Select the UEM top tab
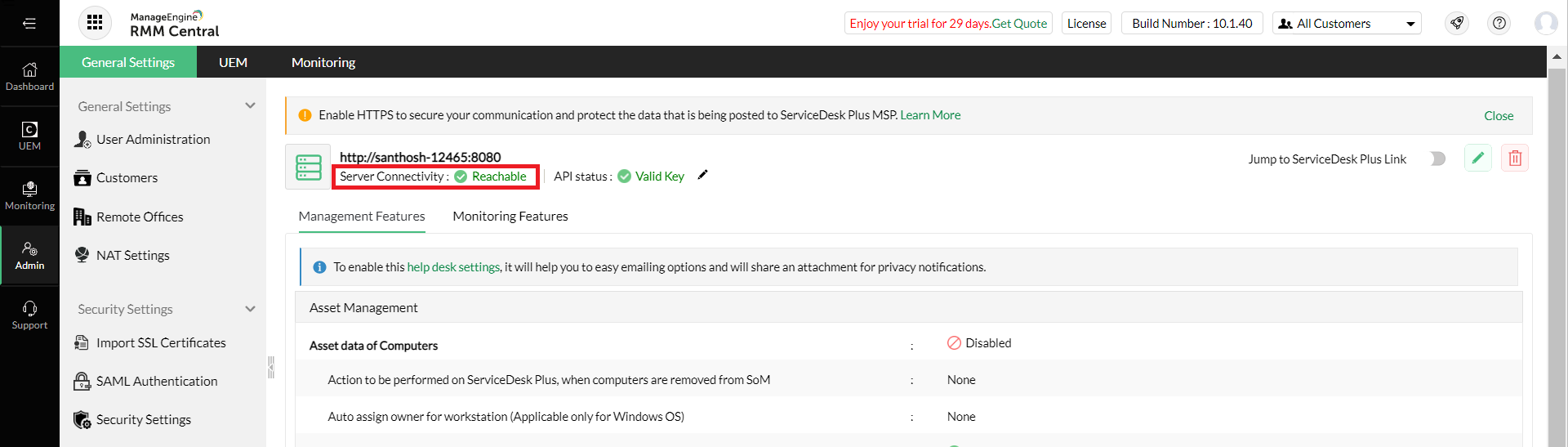The image size is (1568, 447). pyautogui.click(x=233, y=62)
